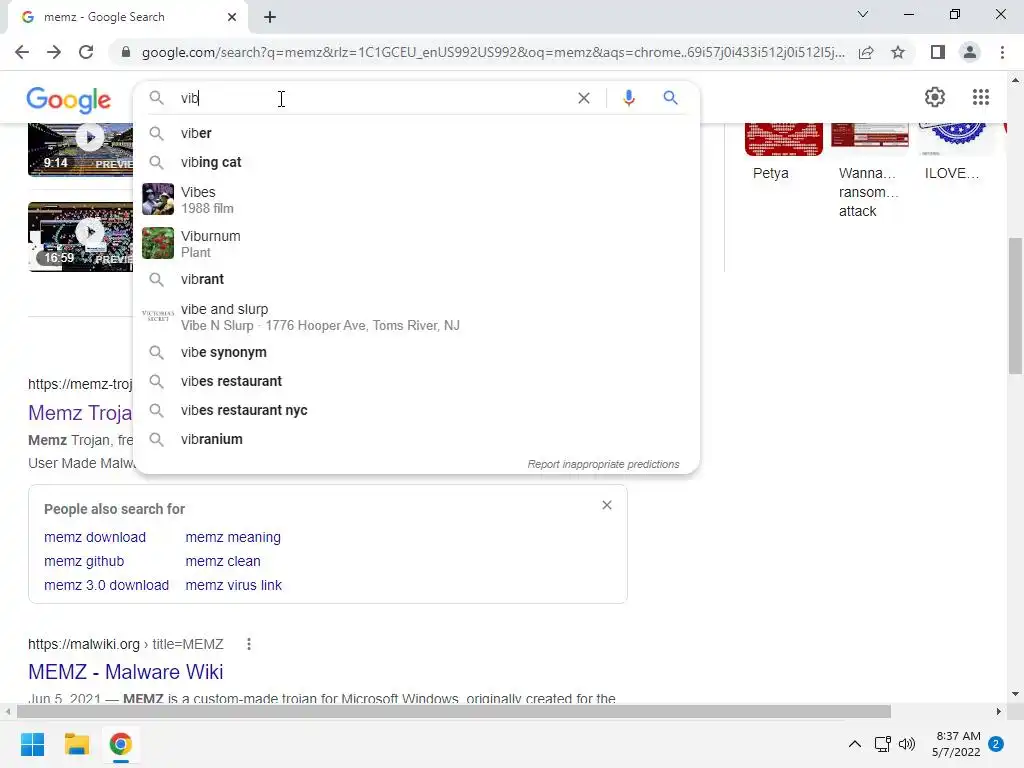Open memz clean related search
Image resolution: width=1024 pixels, height=768 pixels.
pos(223,562)
